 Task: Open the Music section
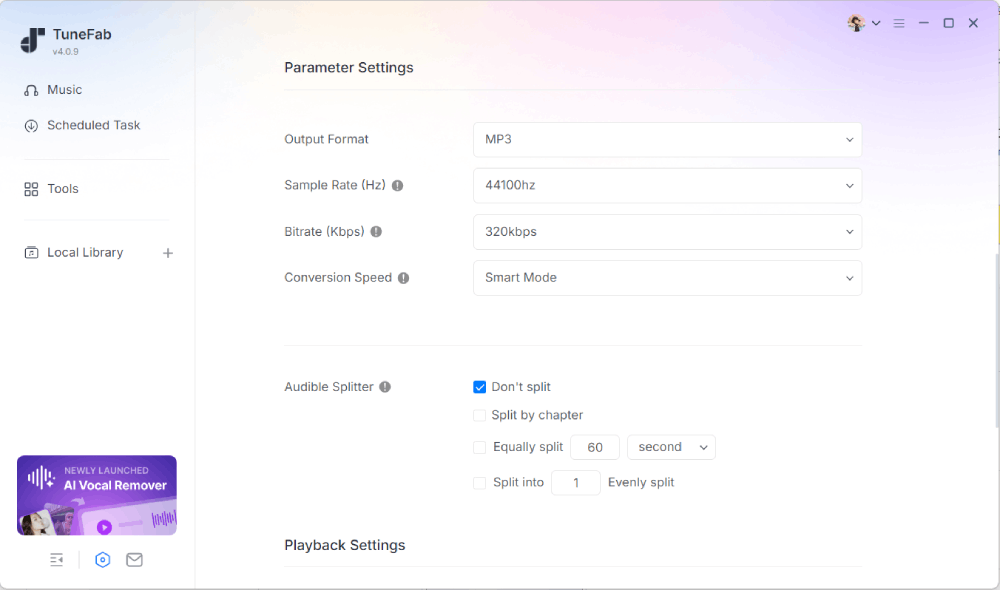pos(64,90)
